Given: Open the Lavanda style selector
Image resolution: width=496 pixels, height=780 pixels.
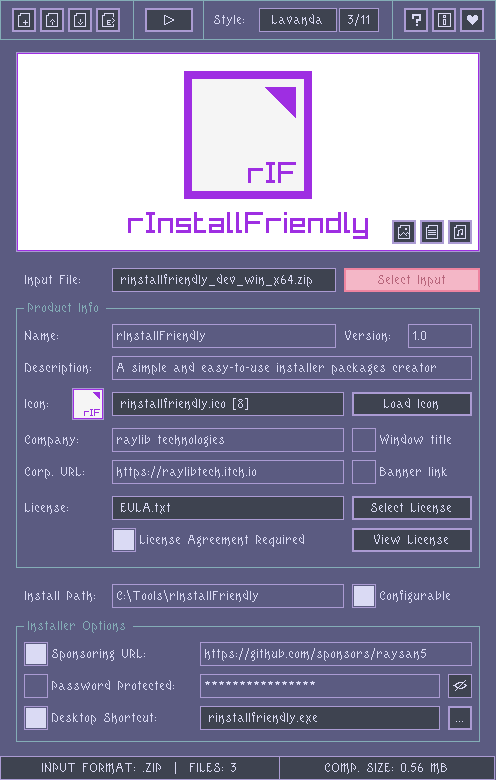Looking at the screenshot, I should pyautogui.click(x=297, y=20).
